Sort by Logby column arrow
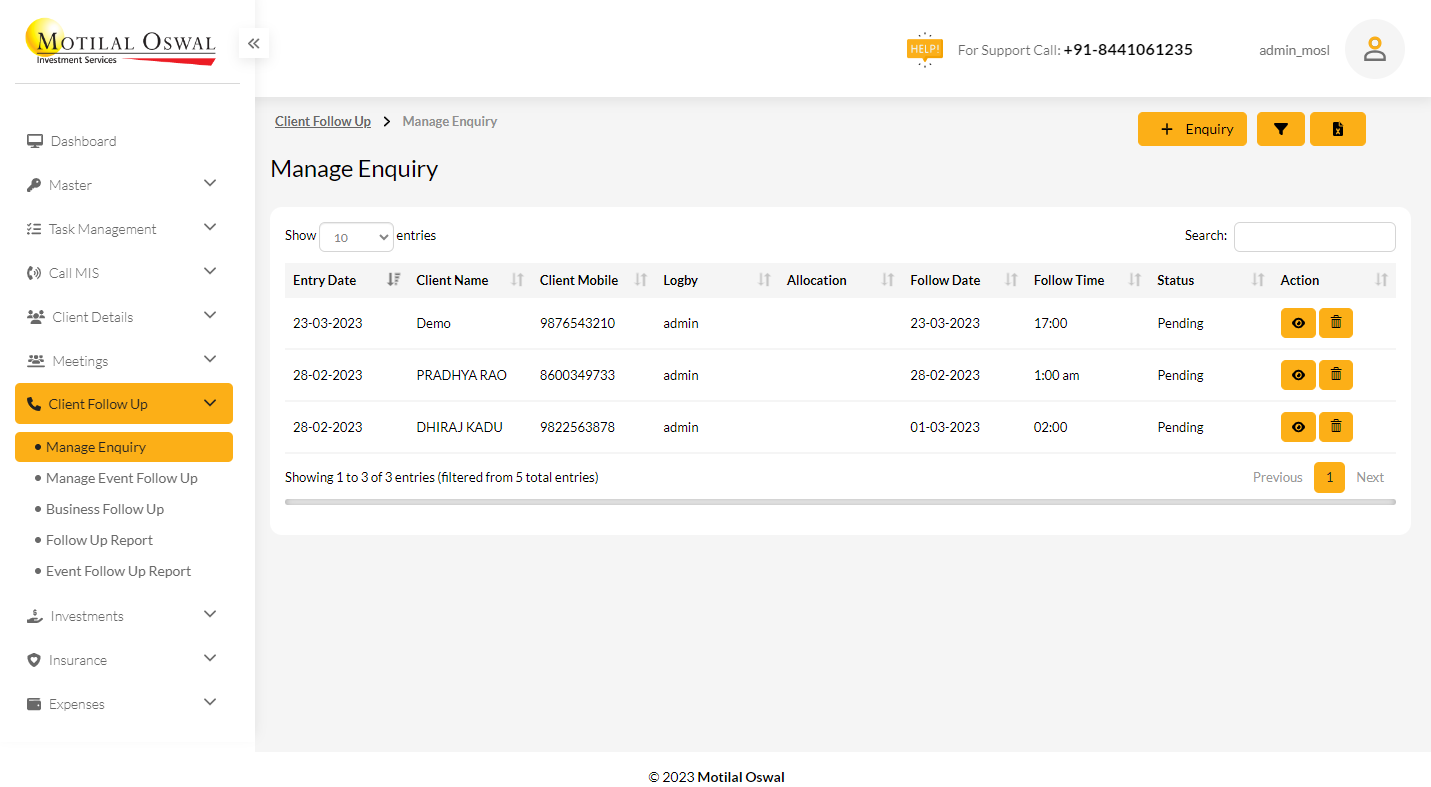 click(764, 280)
